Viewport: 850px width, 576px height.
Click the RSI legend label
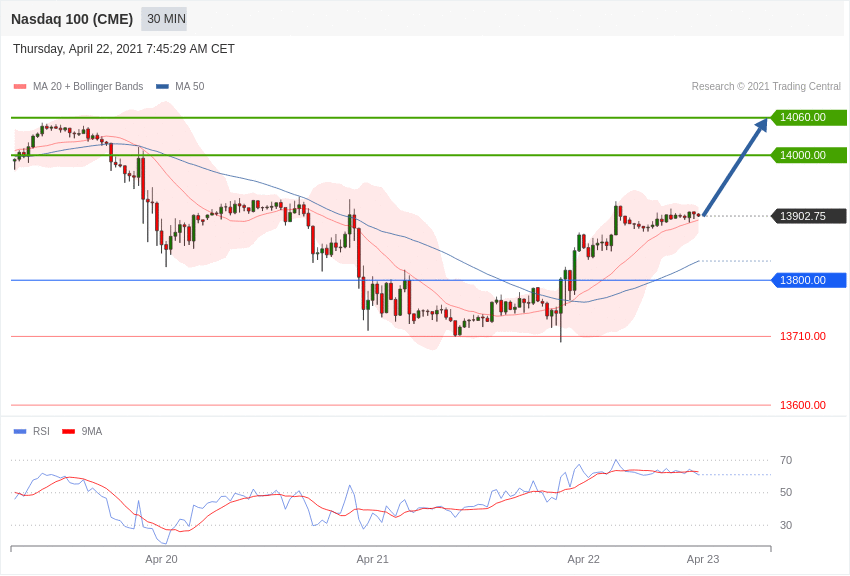click(x=41, y=431)
